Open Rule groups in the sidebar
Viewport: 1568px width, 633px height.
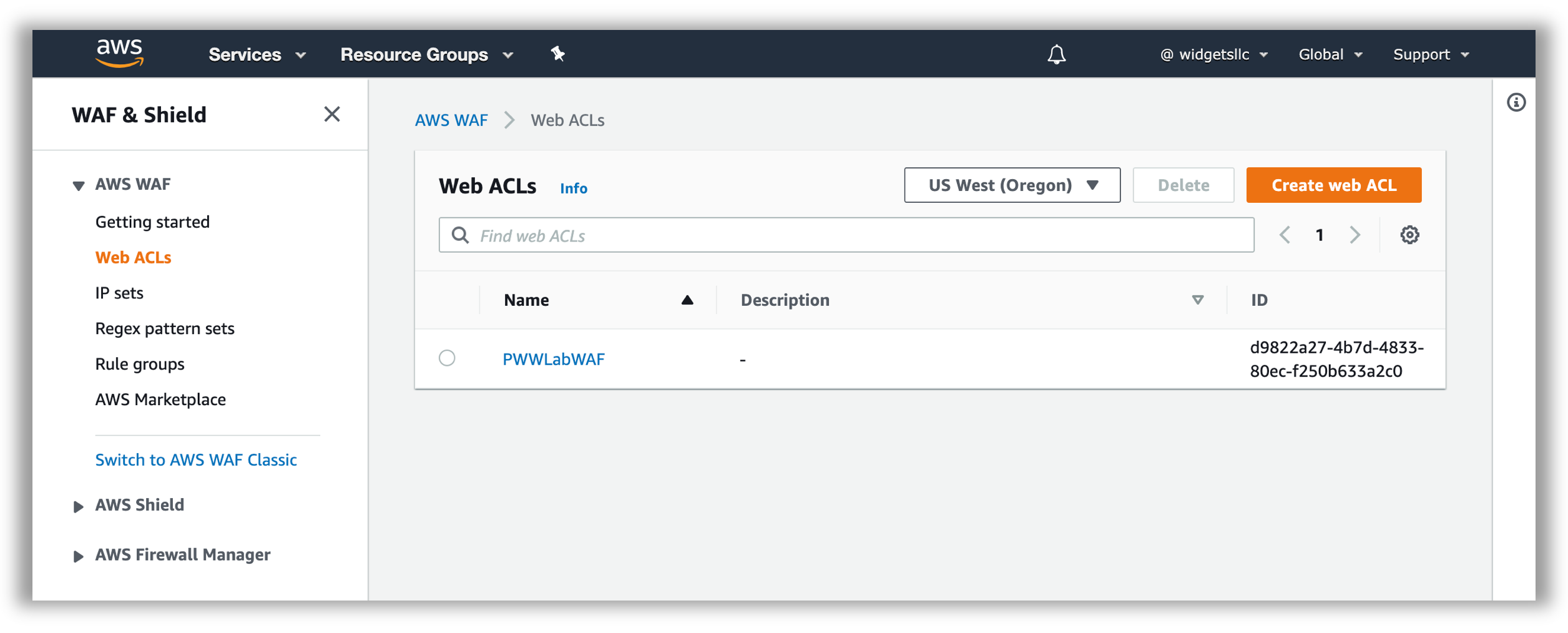click(140, 365)
